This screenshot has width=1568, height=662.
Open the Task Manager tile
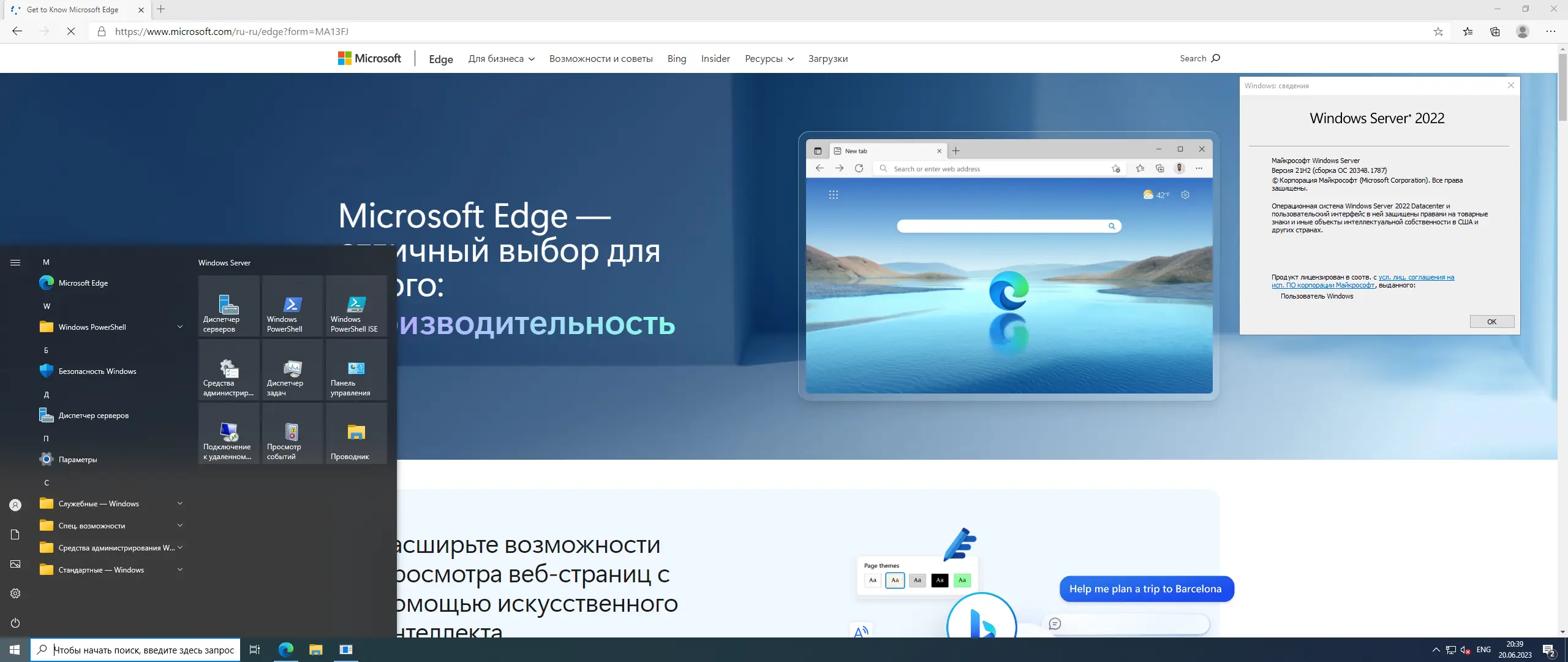point(292,370)
